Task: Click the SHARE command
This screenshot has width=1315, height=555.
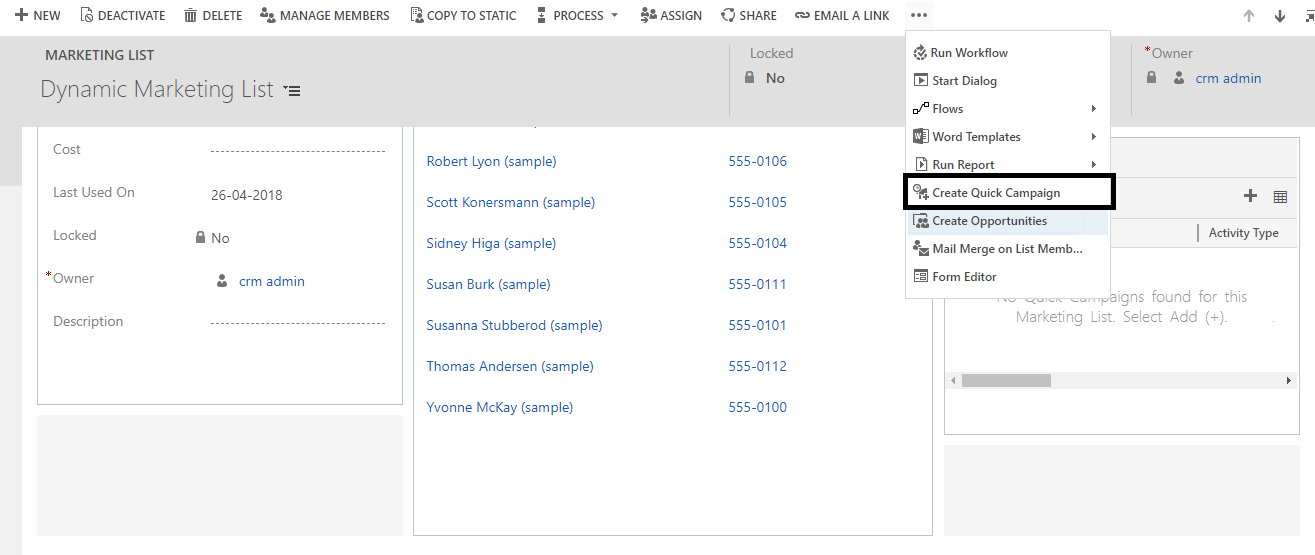Action: (749, 16)
